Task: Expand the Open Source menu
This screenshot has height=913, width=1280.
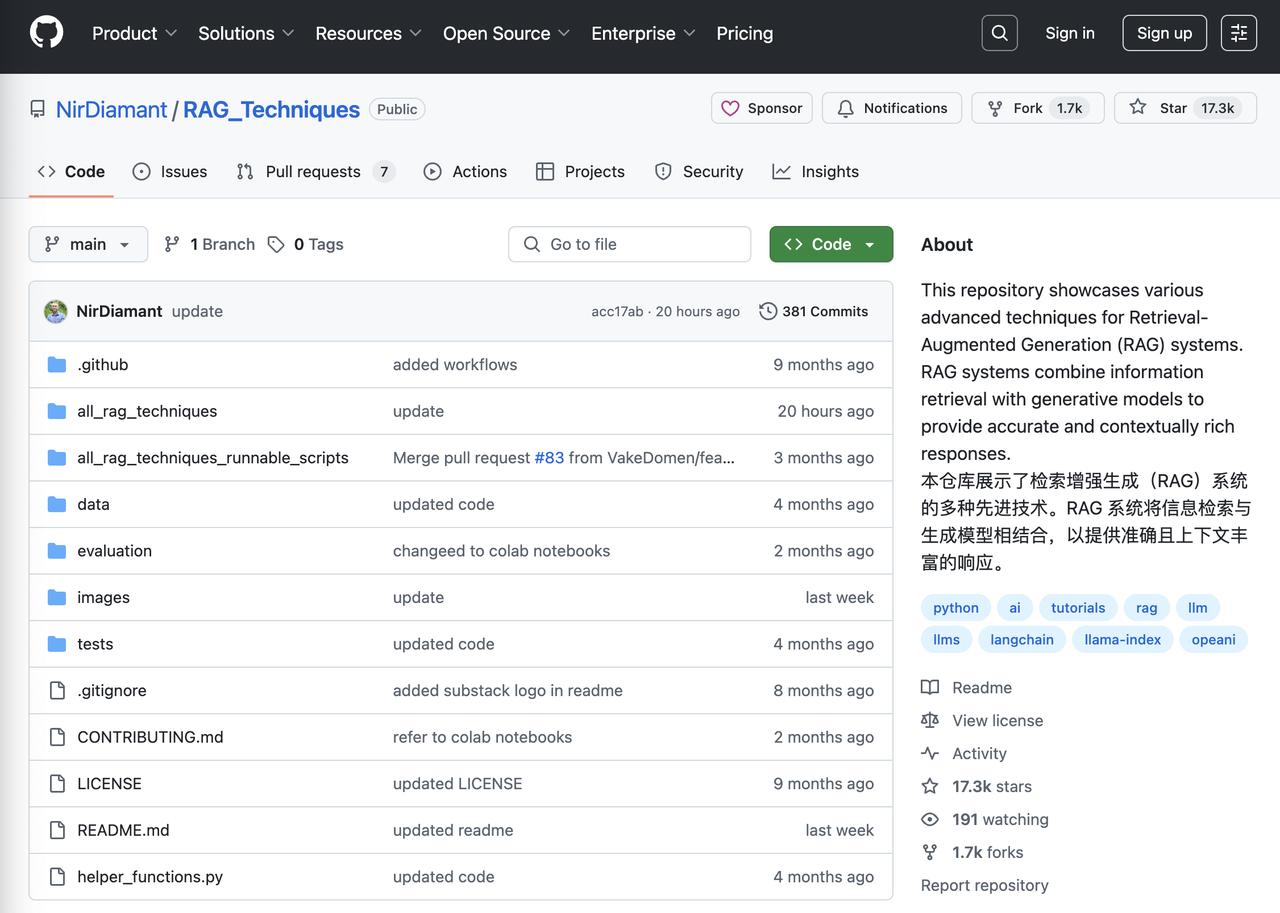Action: click(506, 33)
